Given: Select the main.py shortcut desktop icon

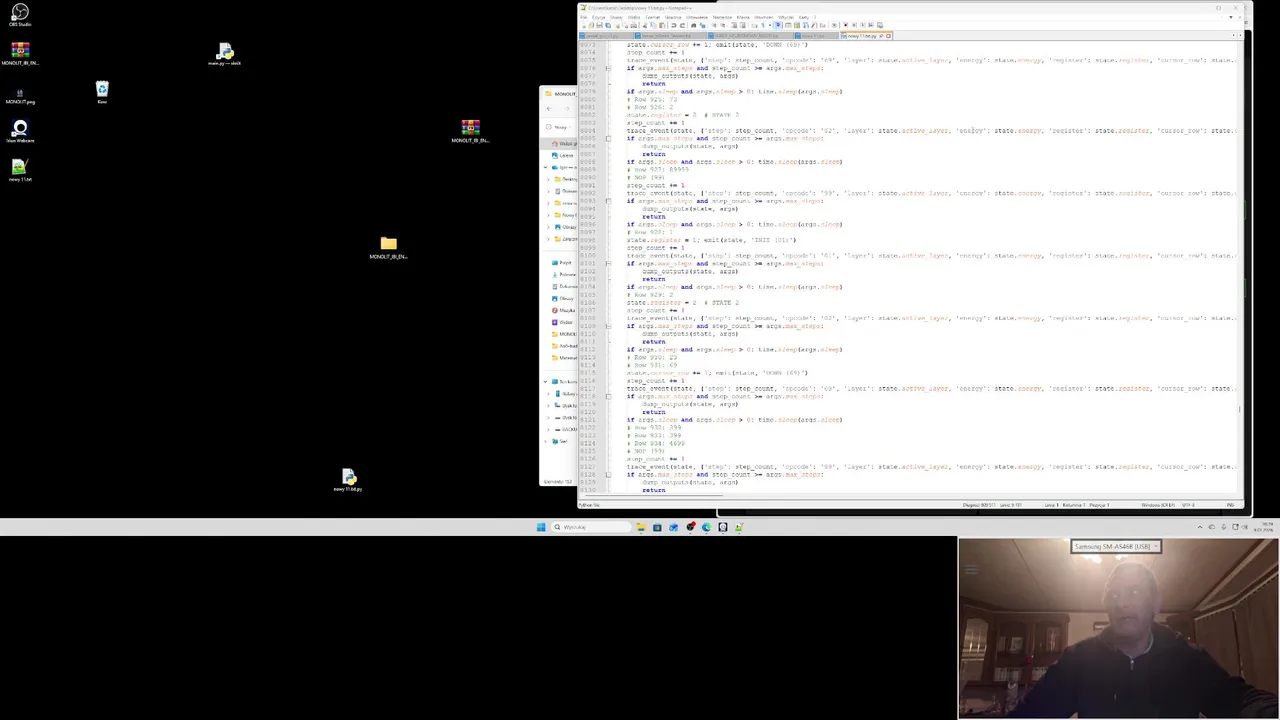Looking at the screenshot, I should click(x=224, y=55).
